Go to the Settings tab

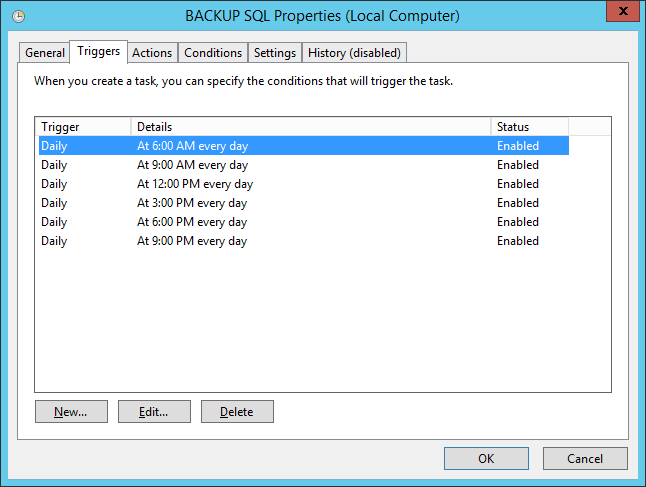[275, 53]
